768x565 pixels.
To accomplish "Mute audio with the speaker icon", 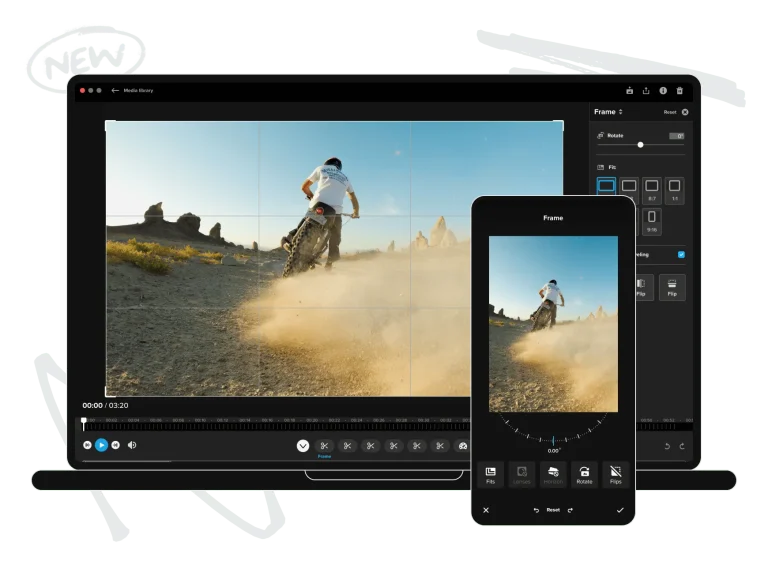I will [x=132, y=445].
